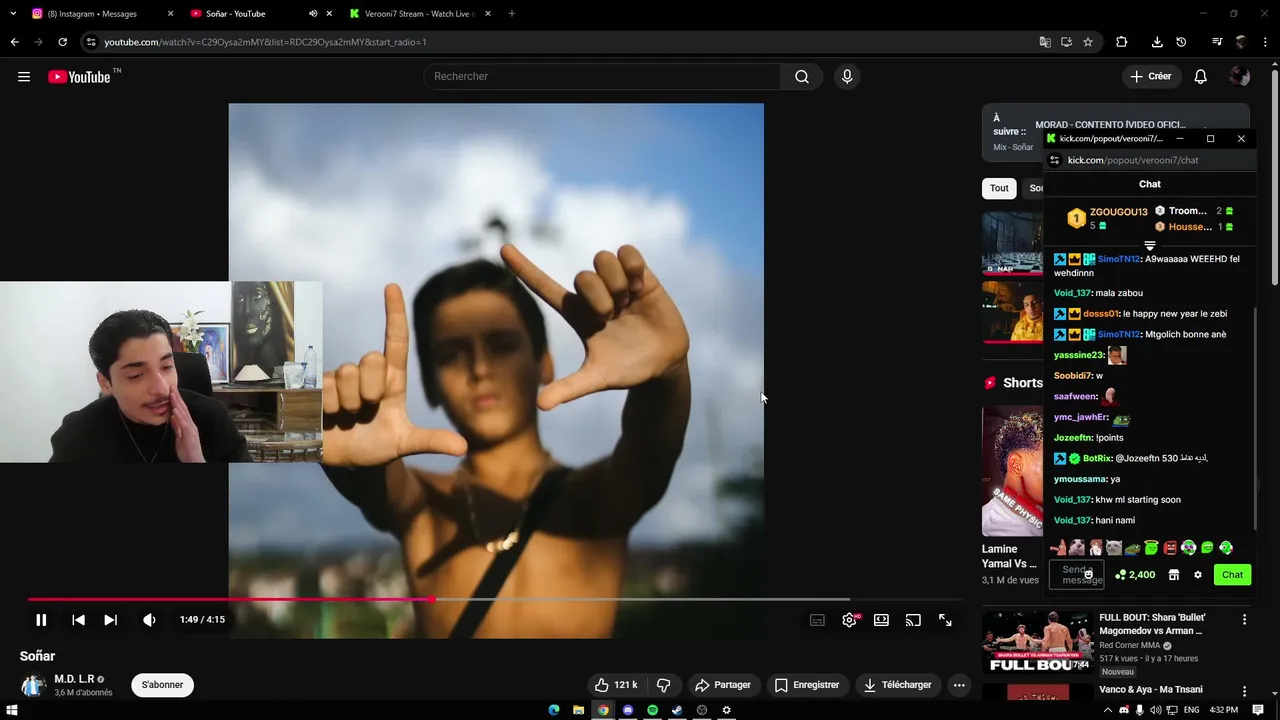Switch to the Instagram Messages tab
Viewport: 1280px width, 720px height.
[x=100, y=14]
